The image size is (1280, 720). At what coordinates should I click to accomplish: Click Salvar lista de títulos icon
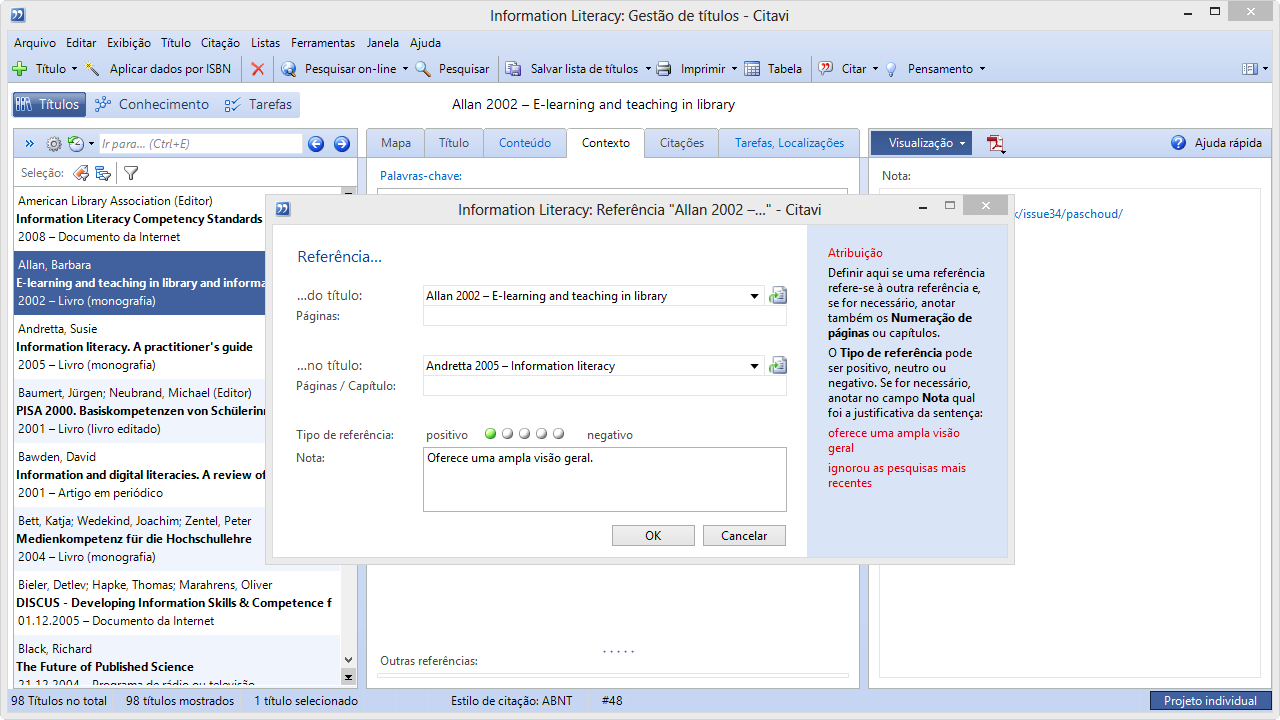513,69
